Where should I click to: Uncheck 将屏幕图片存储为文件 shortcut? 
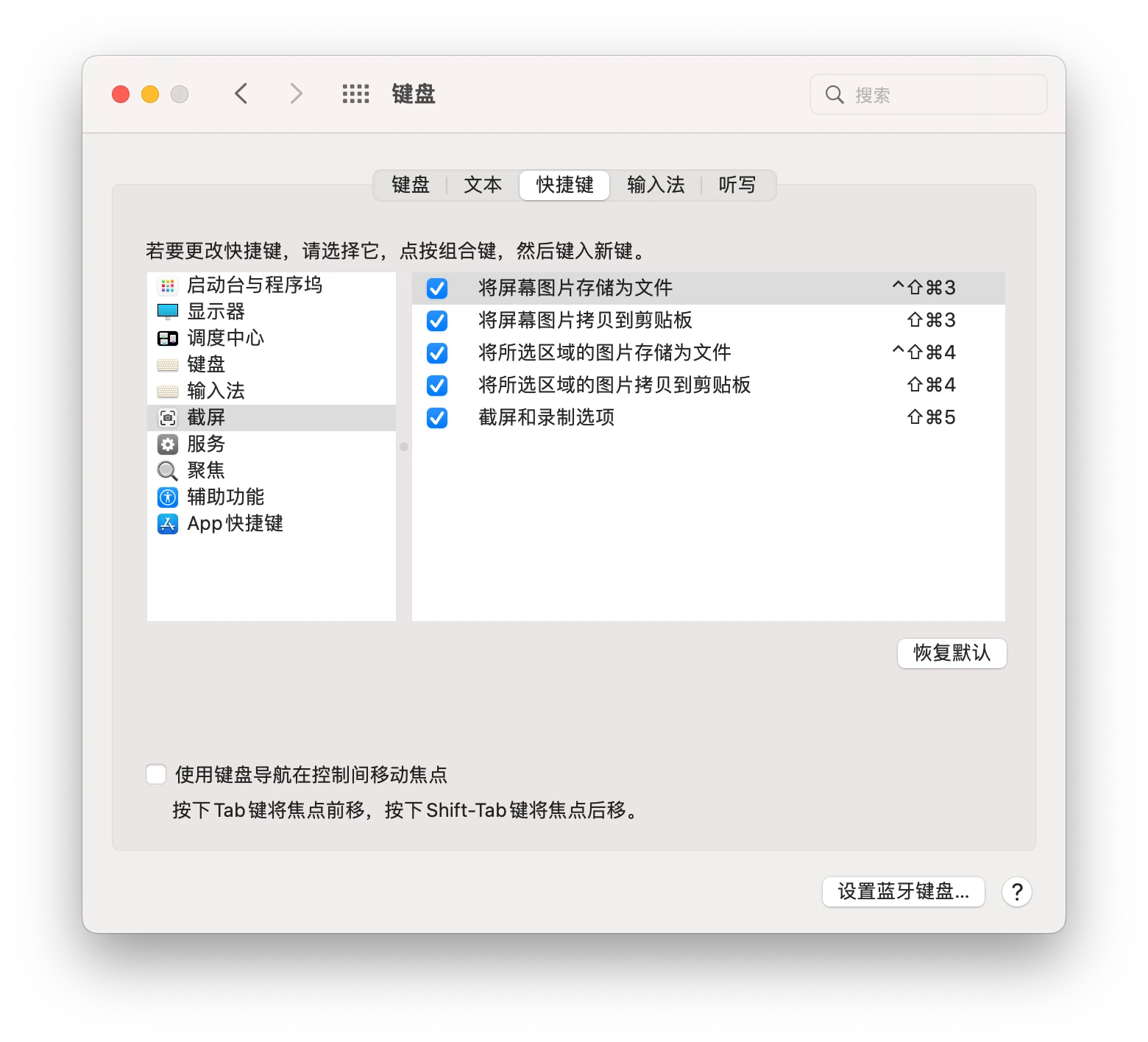[437, 288]
